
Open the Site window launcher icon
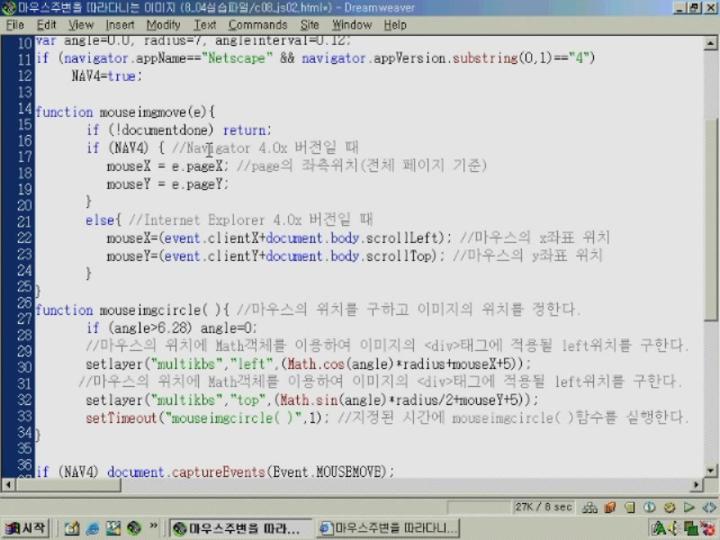[590, 507]
